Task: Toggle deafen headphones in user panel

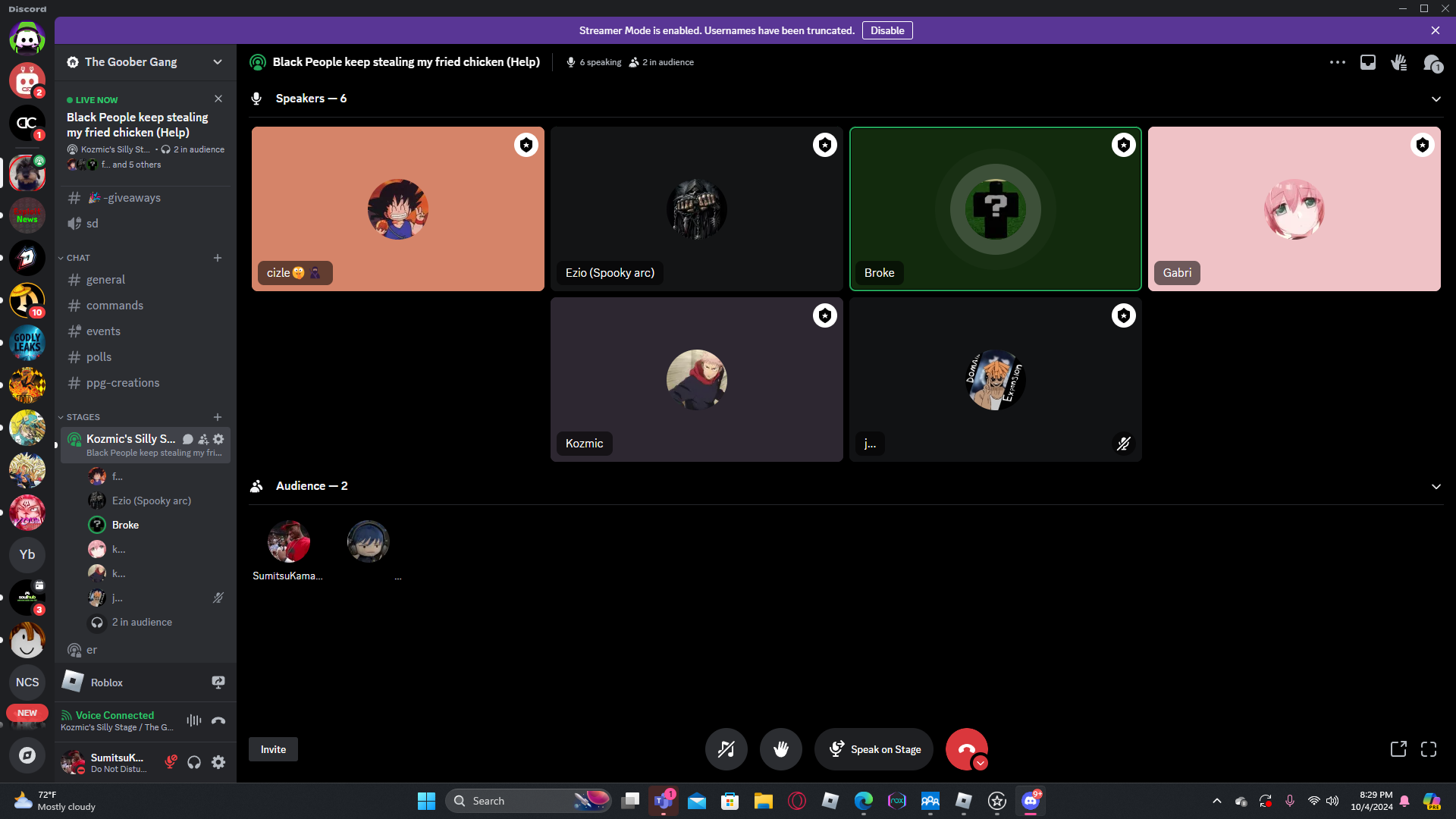Action: click(x=194, y=762)
